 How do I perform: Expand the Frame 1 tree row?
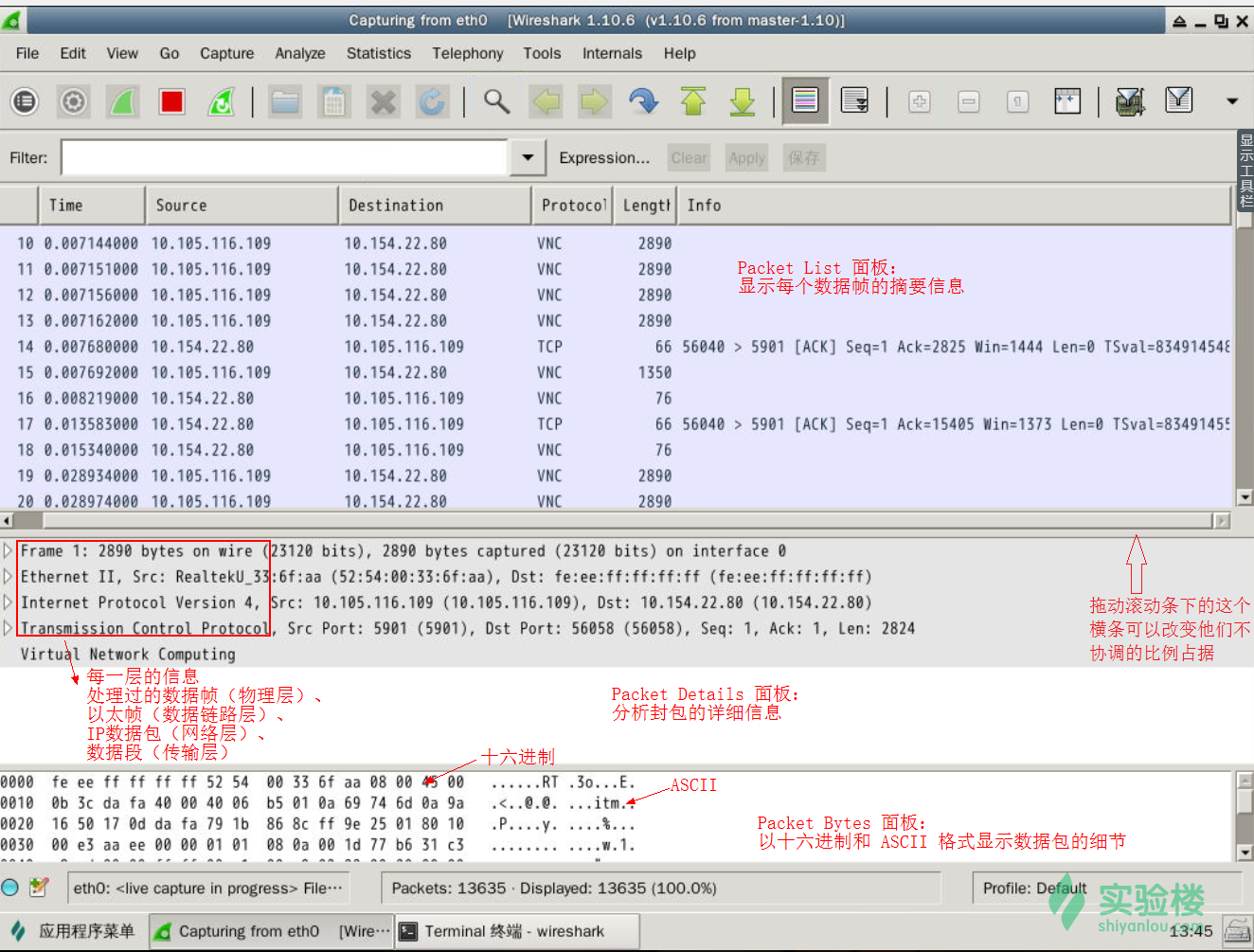[9, 550]
